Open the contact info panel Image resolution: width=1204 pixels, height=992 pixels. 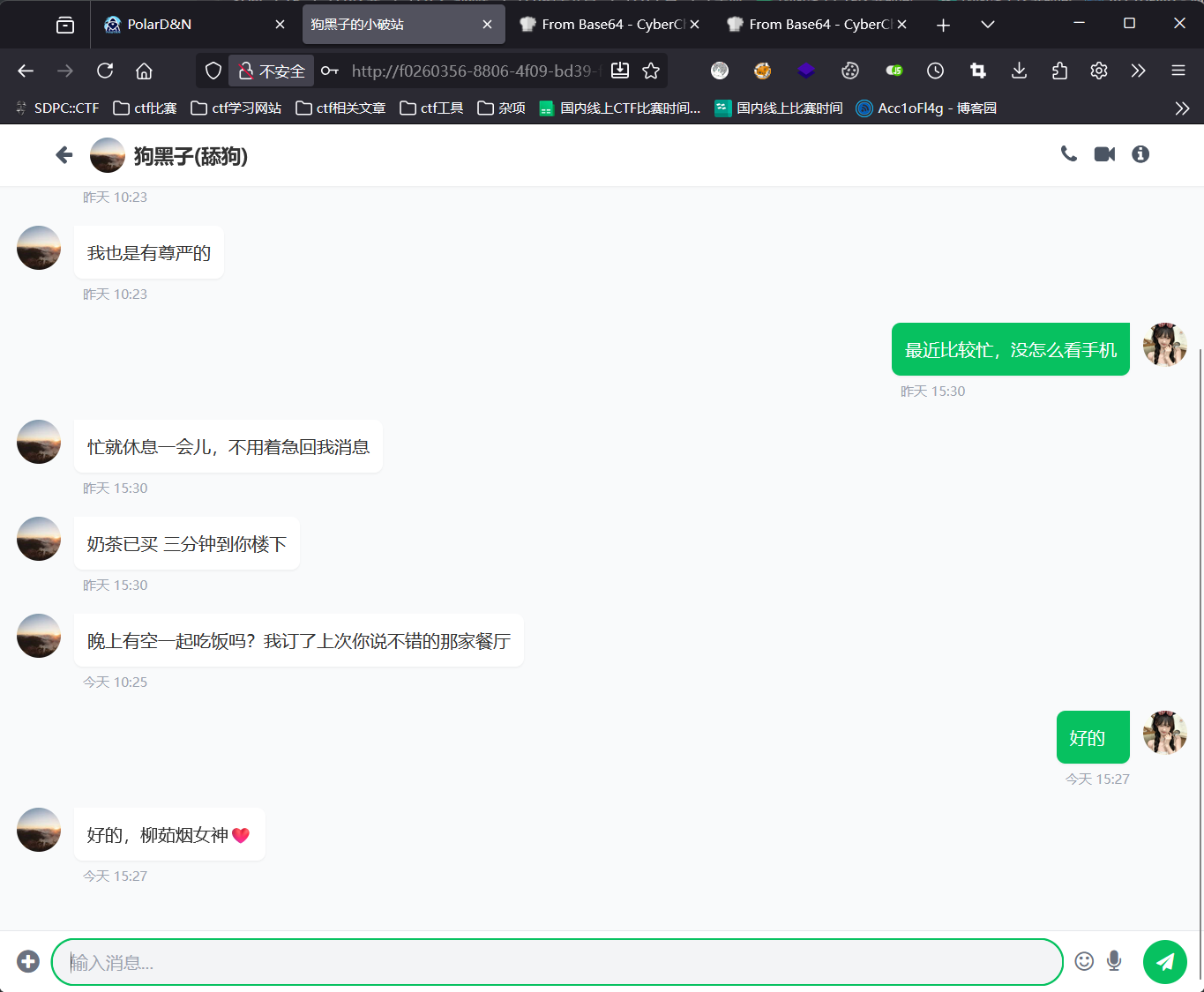pos(1140,154)
